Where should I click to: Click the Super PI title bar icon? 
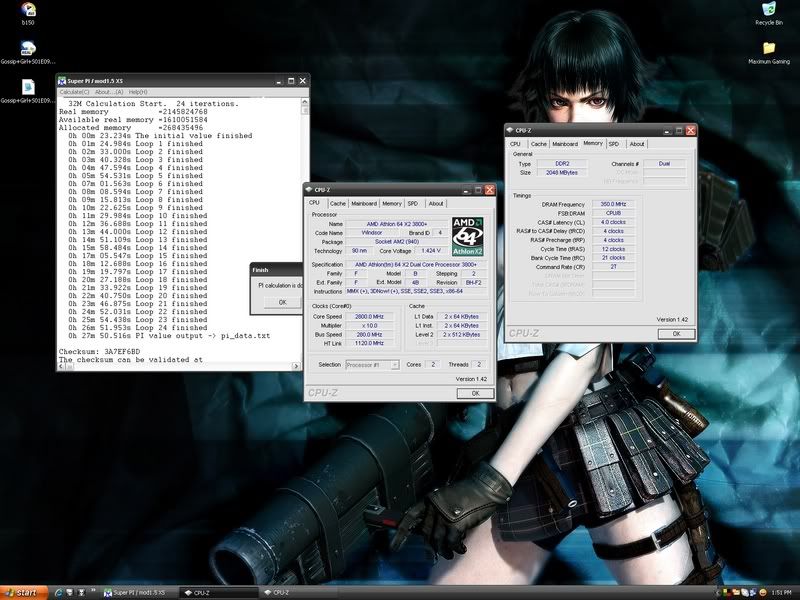click(x=62, y=80)
